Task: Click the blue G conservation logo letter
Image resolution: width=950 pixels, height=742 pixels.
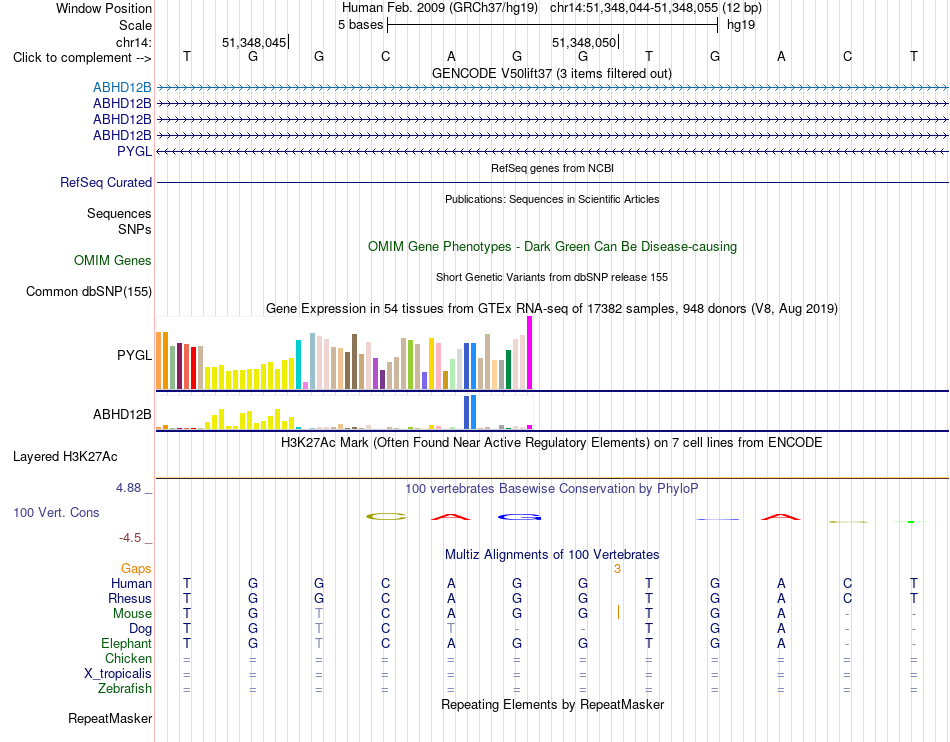Action: point(519,517)
